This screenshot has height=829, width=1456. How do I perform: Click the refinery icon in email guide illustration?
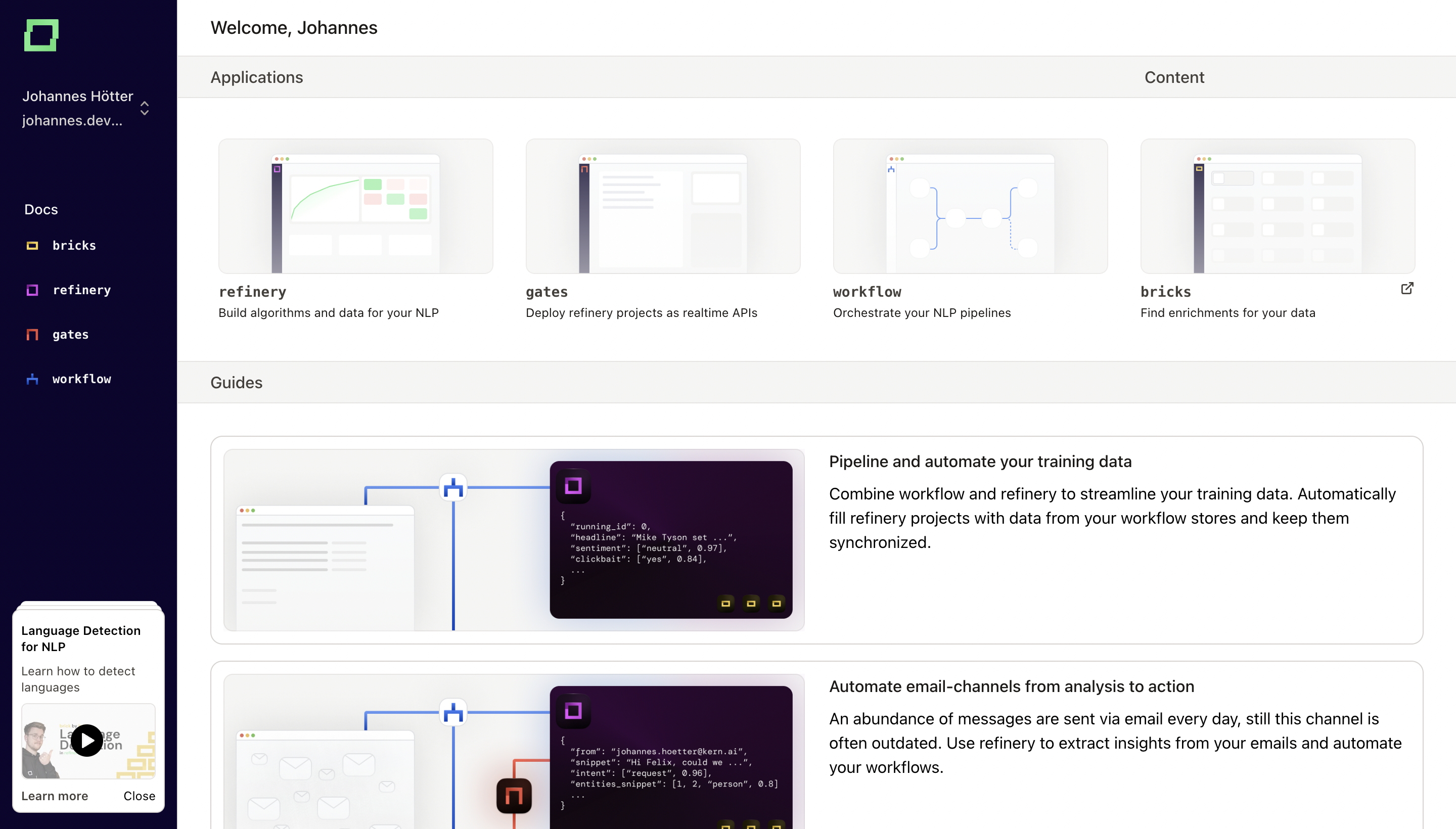click(573, 711)
